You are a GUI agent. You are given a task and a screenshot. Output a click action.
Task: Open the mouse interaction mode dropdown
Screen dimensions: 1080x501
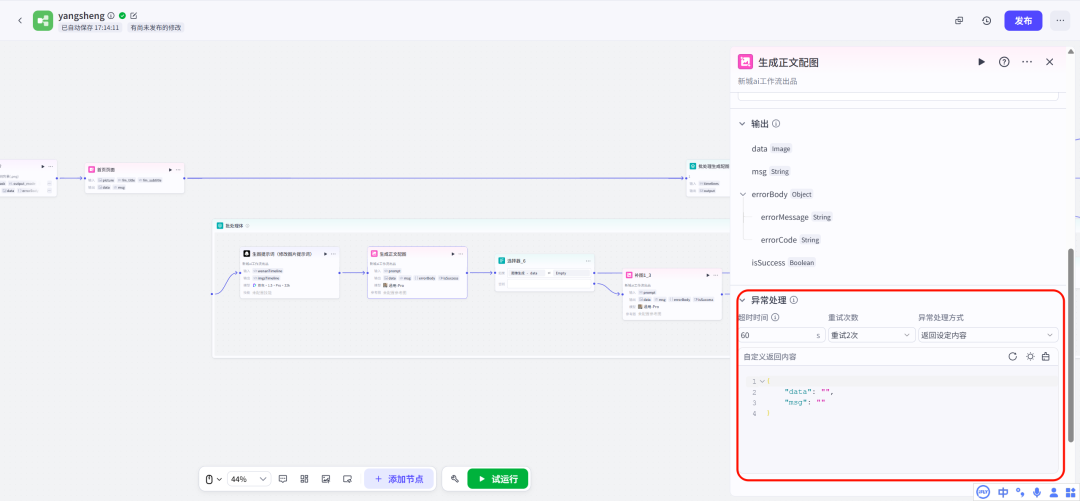pyautogui.click(x=214, y=479)
